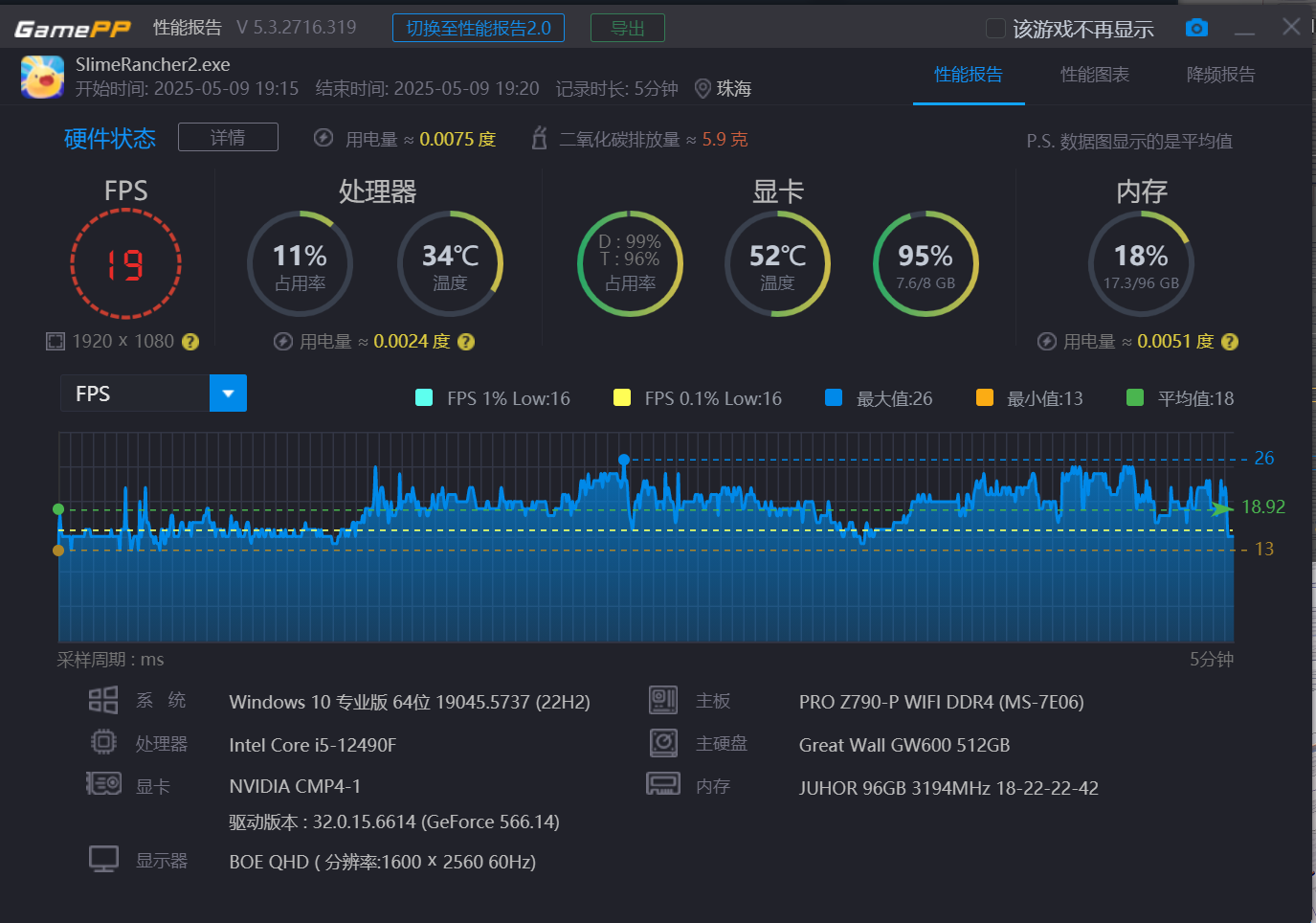The height and width of the screenshot is (923, 1316).
Task: Click the RAM module icon beside 内存
Action: (x=663, y=784)
